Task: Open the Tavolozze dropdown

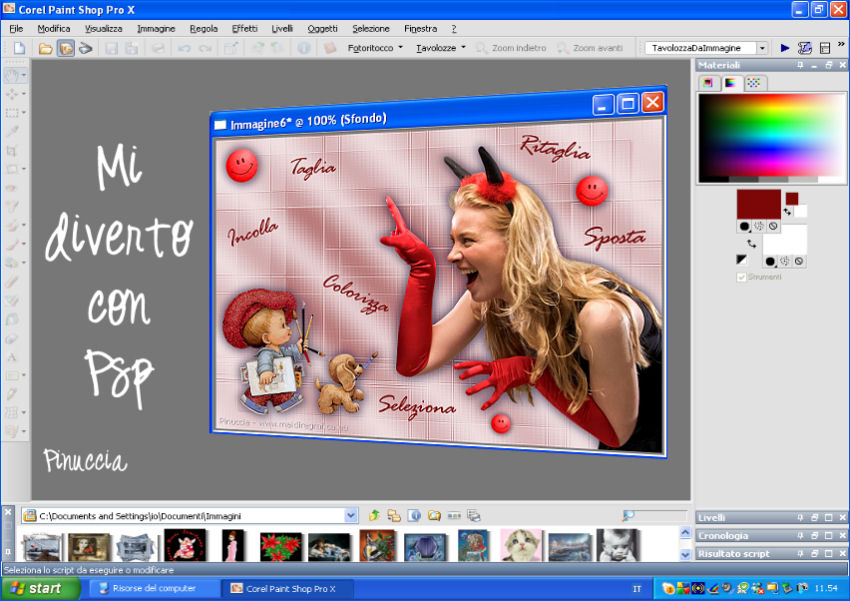Action: tap(441, 48)
